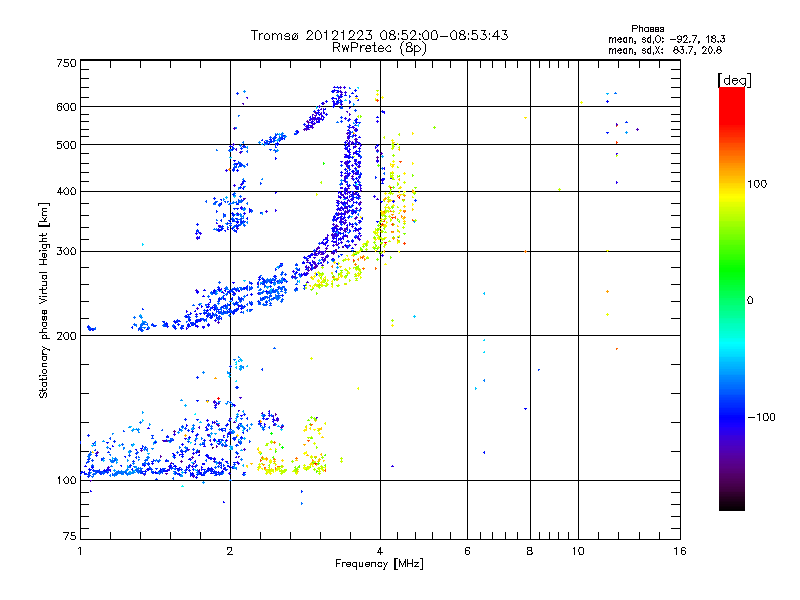Click the y-axis tick label '500'

tap(67, 145)
